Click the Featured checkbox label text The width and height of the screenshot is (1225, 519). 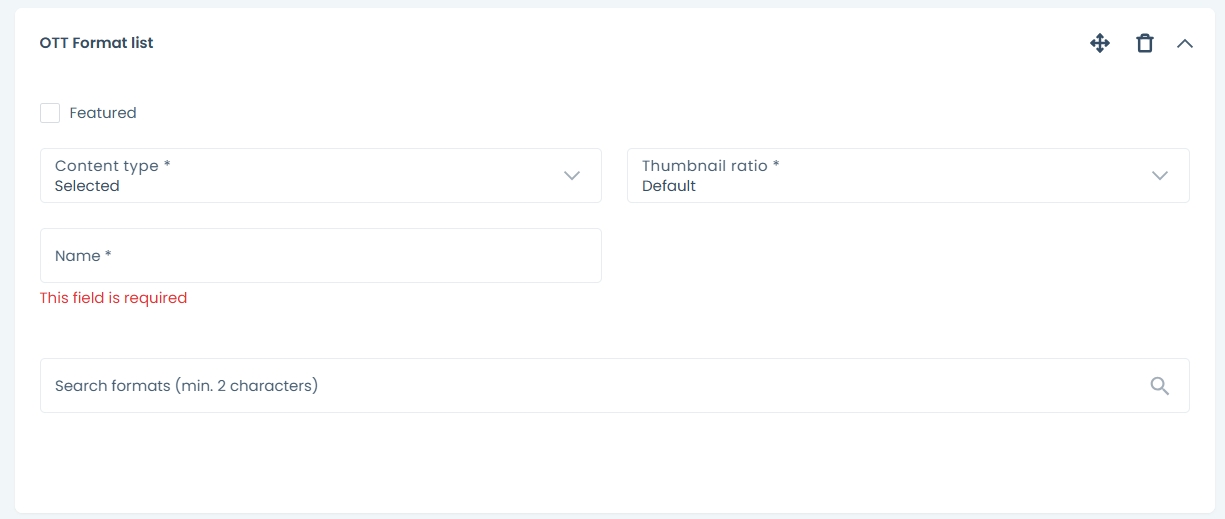(103, 113)
